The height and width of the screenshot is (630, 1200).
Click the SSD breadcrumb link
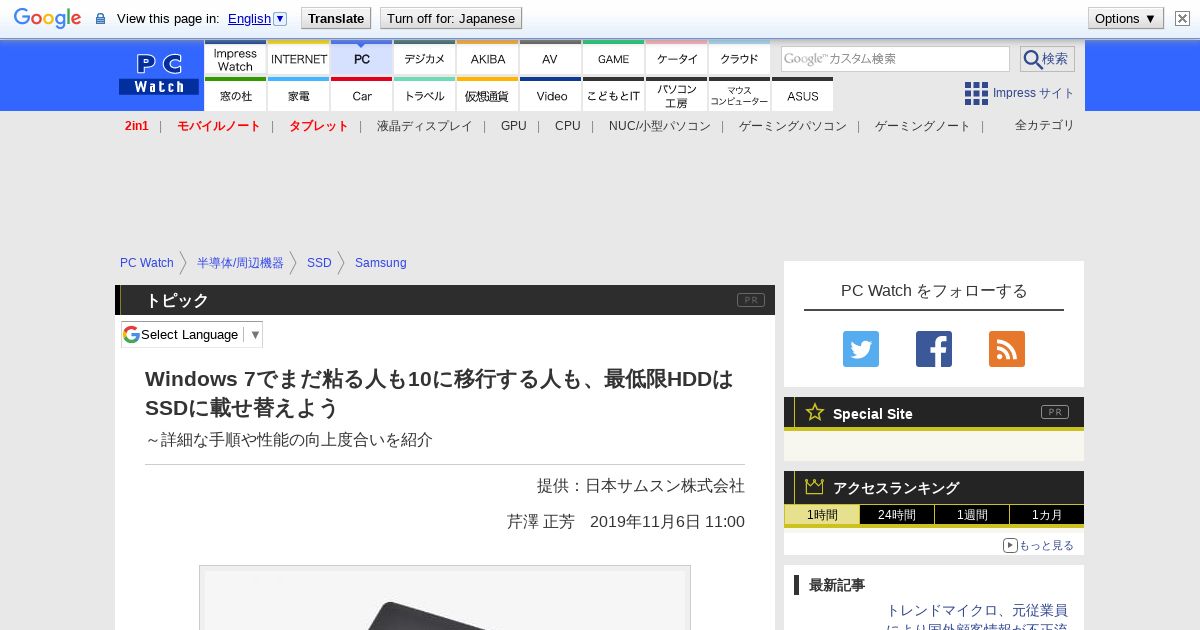point(319,263)
